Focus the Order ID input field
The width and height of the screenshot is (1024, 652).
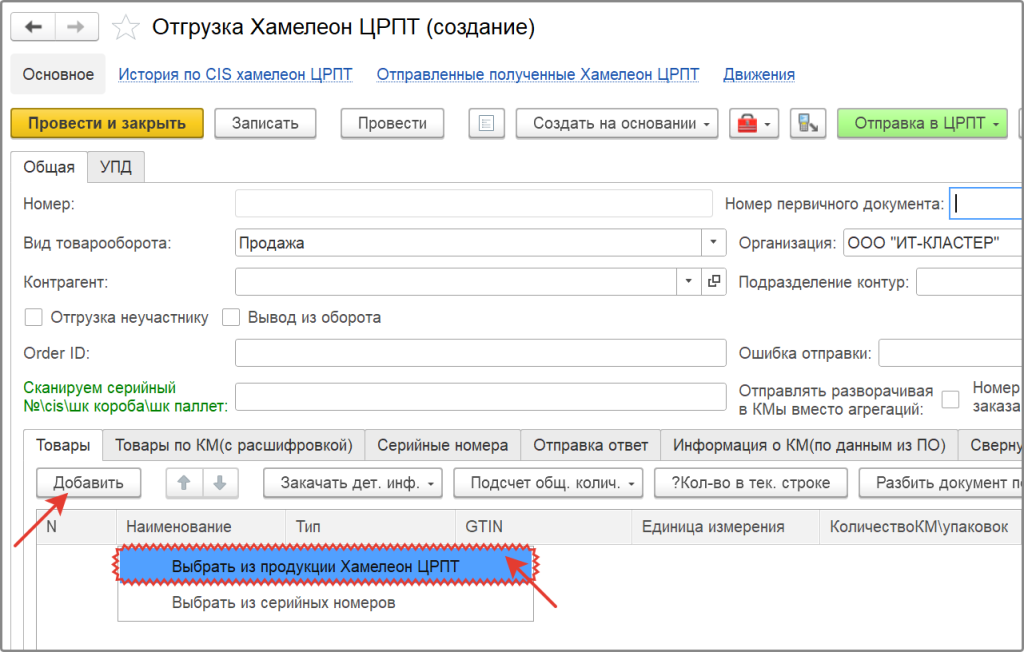click(x=481, y=353)
